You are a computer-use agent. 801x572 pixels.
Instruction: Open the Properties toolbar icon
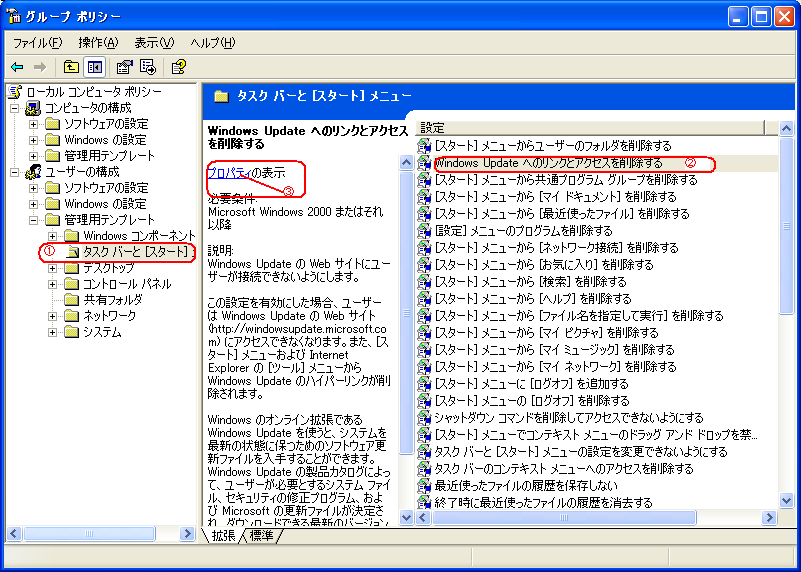point(124,67)
